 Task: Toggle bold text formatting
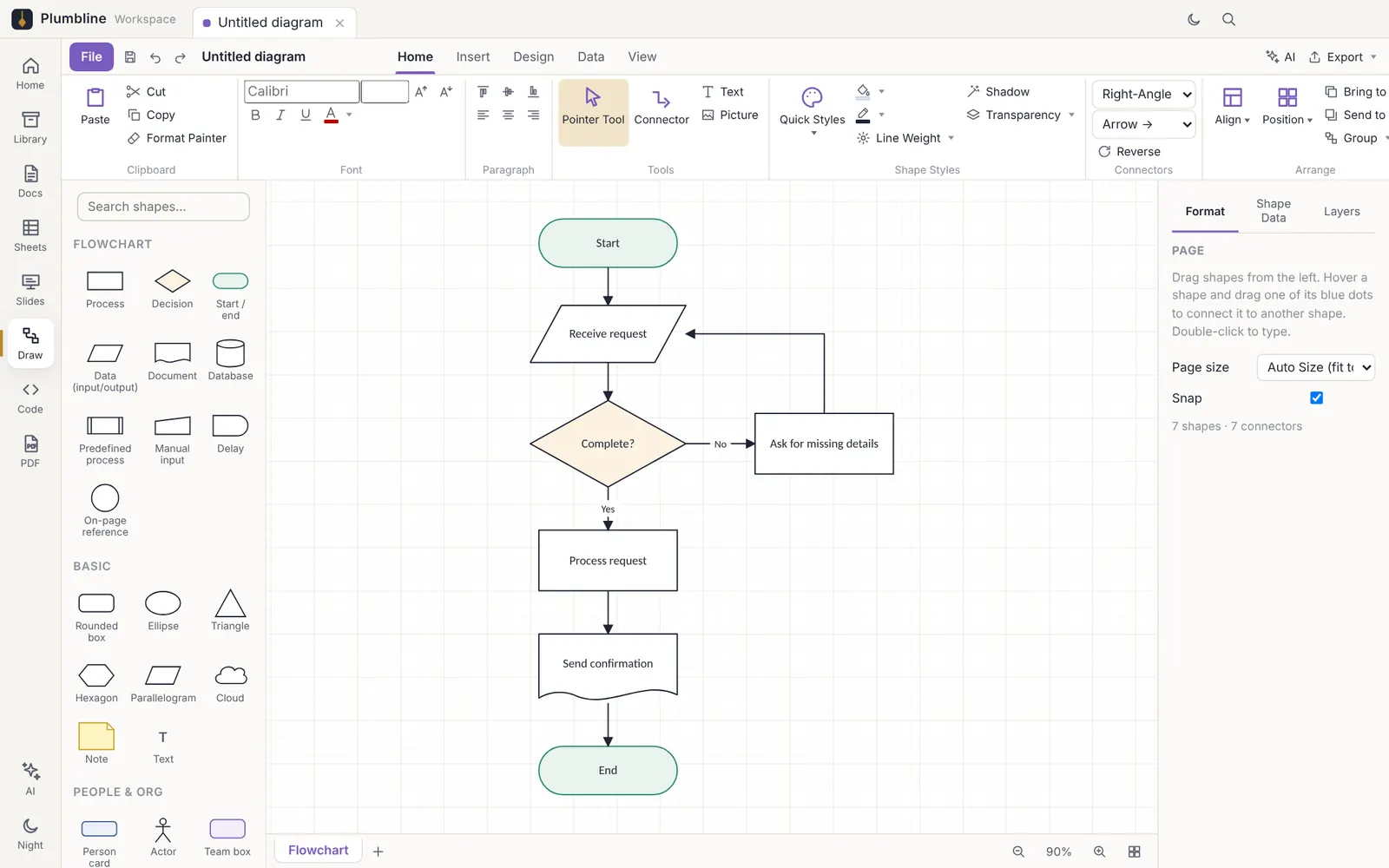click(x=255, y=115)
